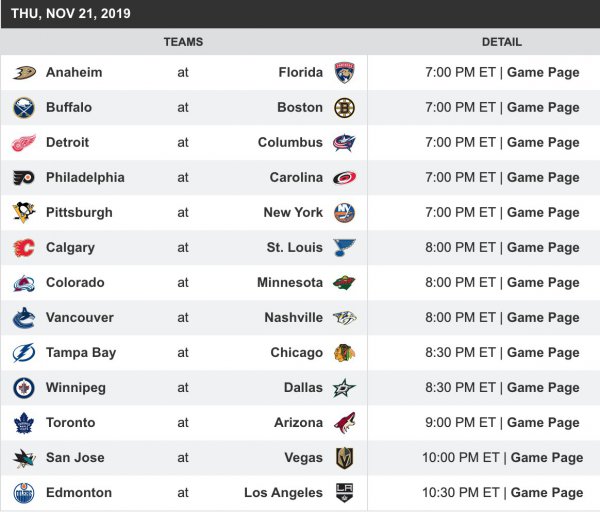
Task: Click the Calgary Flames logo
Action: 24,247
